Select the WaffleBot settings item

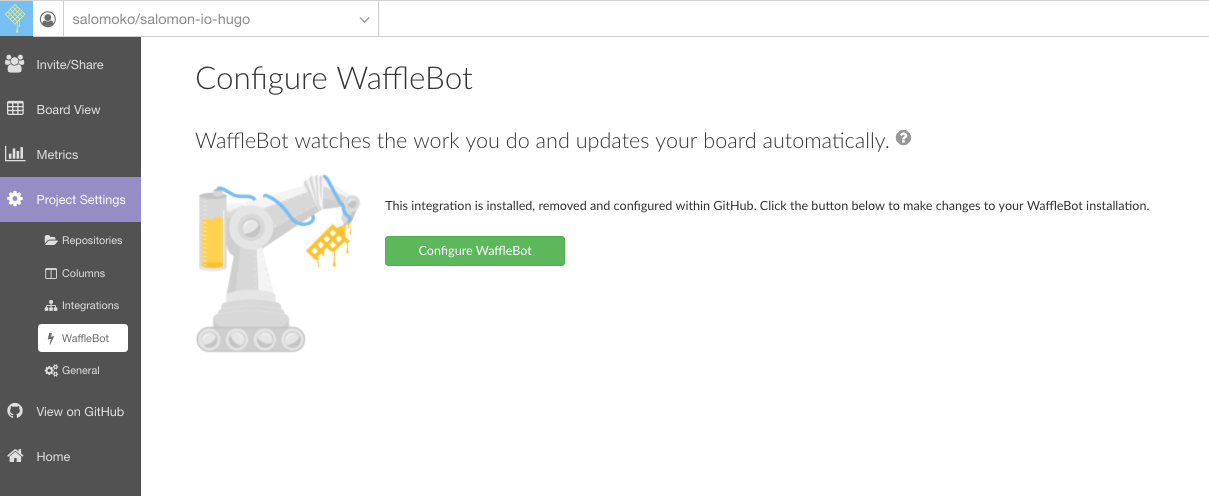click(83, 338)
